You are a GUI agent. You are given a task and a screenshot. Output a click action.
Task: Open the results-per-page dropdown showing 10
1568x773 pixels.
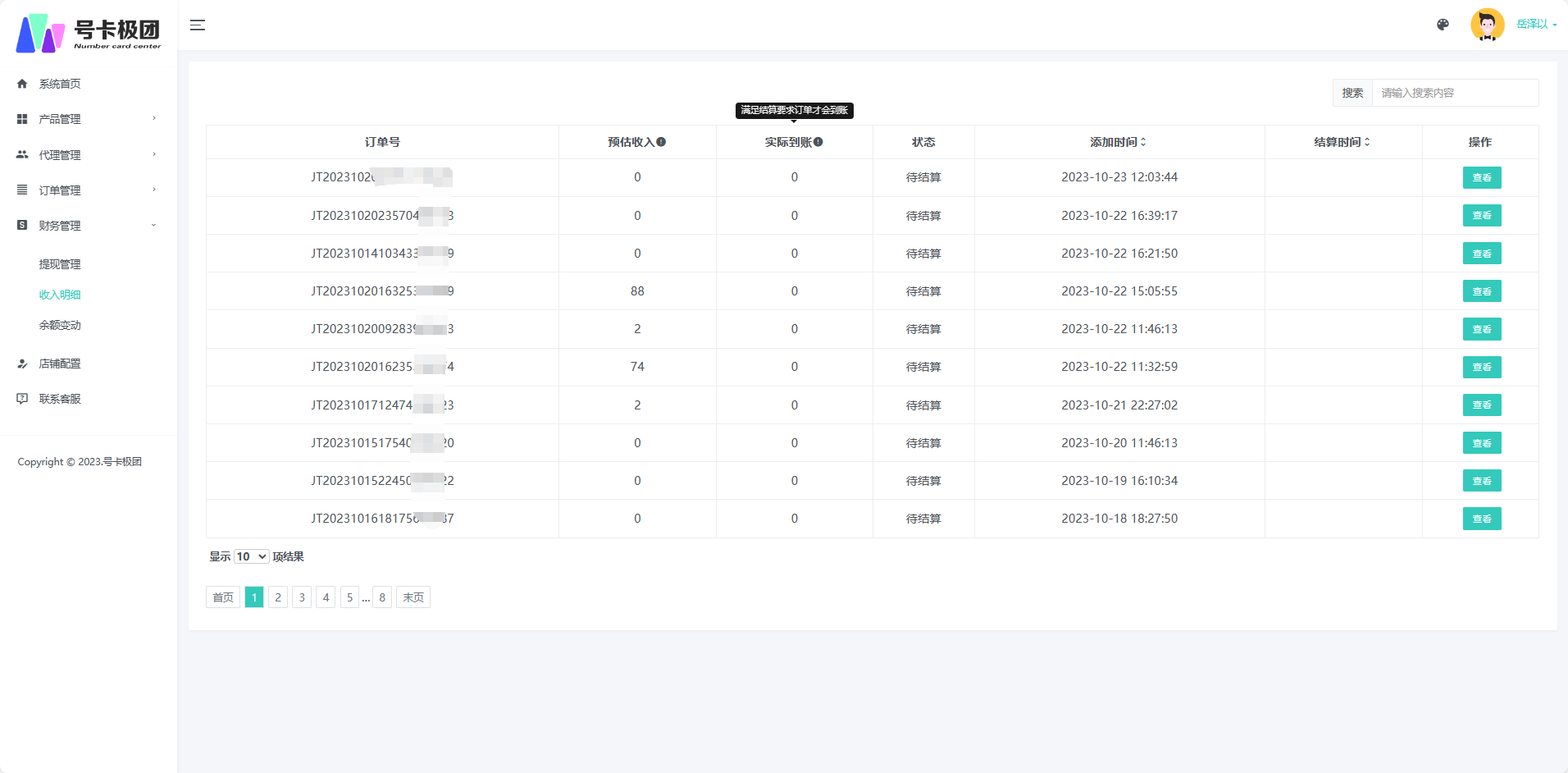(252, 556)
